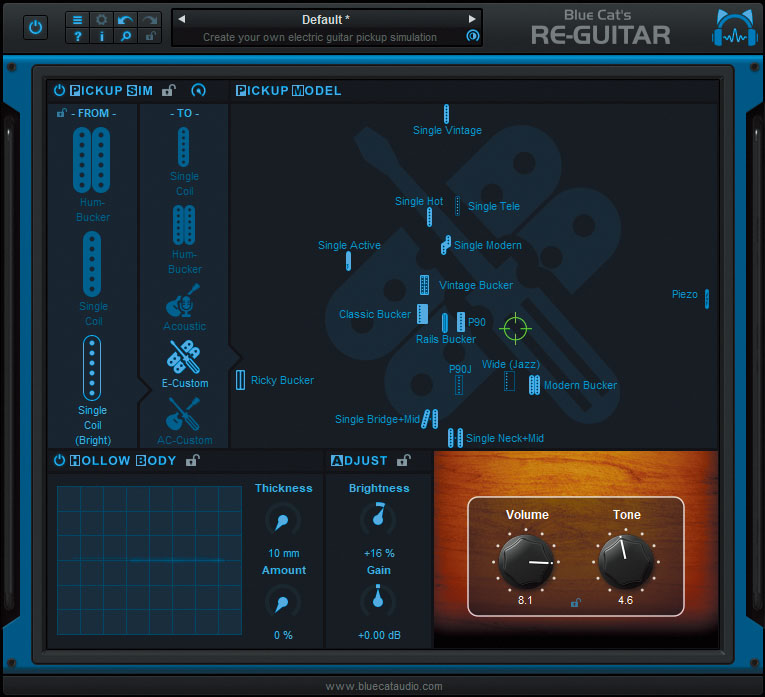Click the Amount knob
This screenshot has height=697, width=765.
pyautogui.click(x=282, y=603)
